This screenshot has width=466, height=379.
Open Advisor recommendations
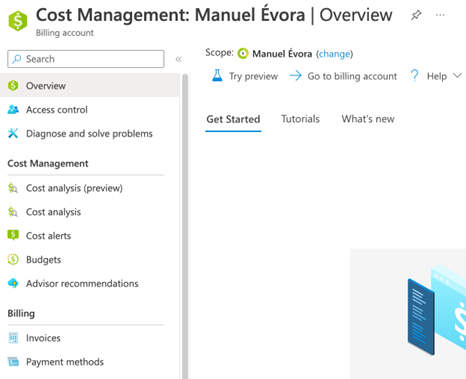click(90, 284)
